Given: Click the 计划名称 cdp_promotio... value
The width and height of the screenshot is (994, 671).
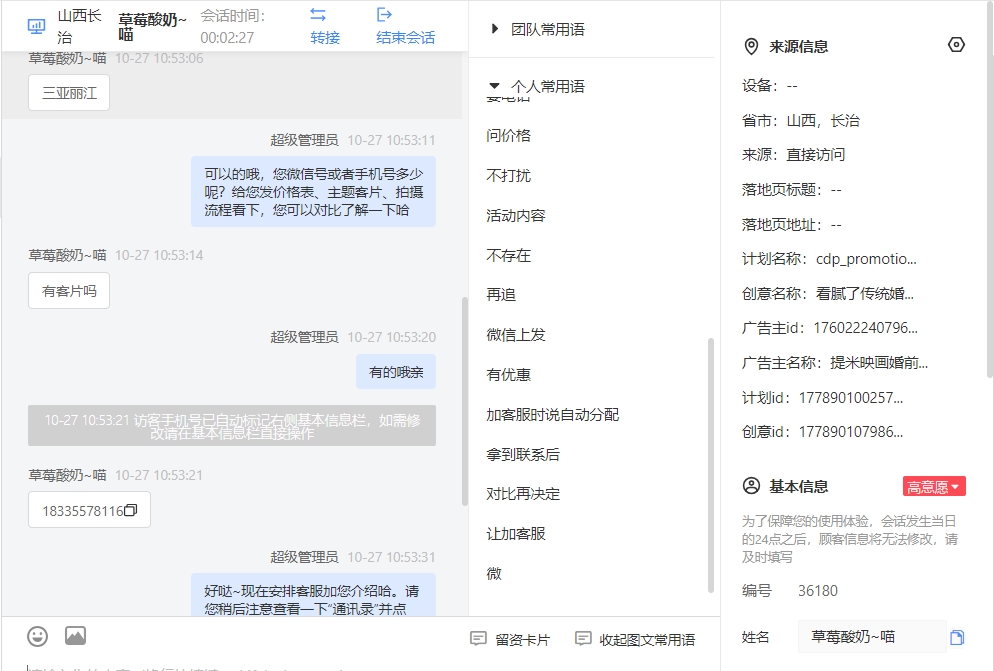Looking at the screenshot, I should (x=866, y=259).
